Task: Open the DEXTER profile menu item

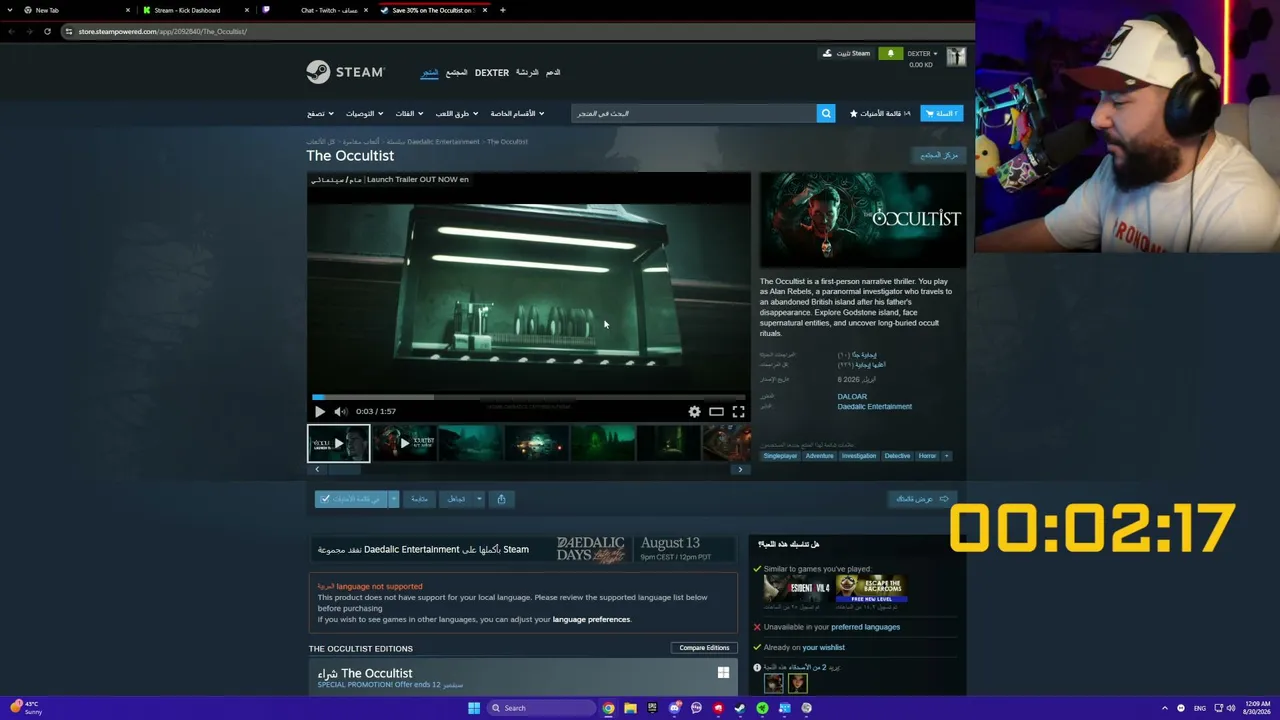Action: point(492,72)
